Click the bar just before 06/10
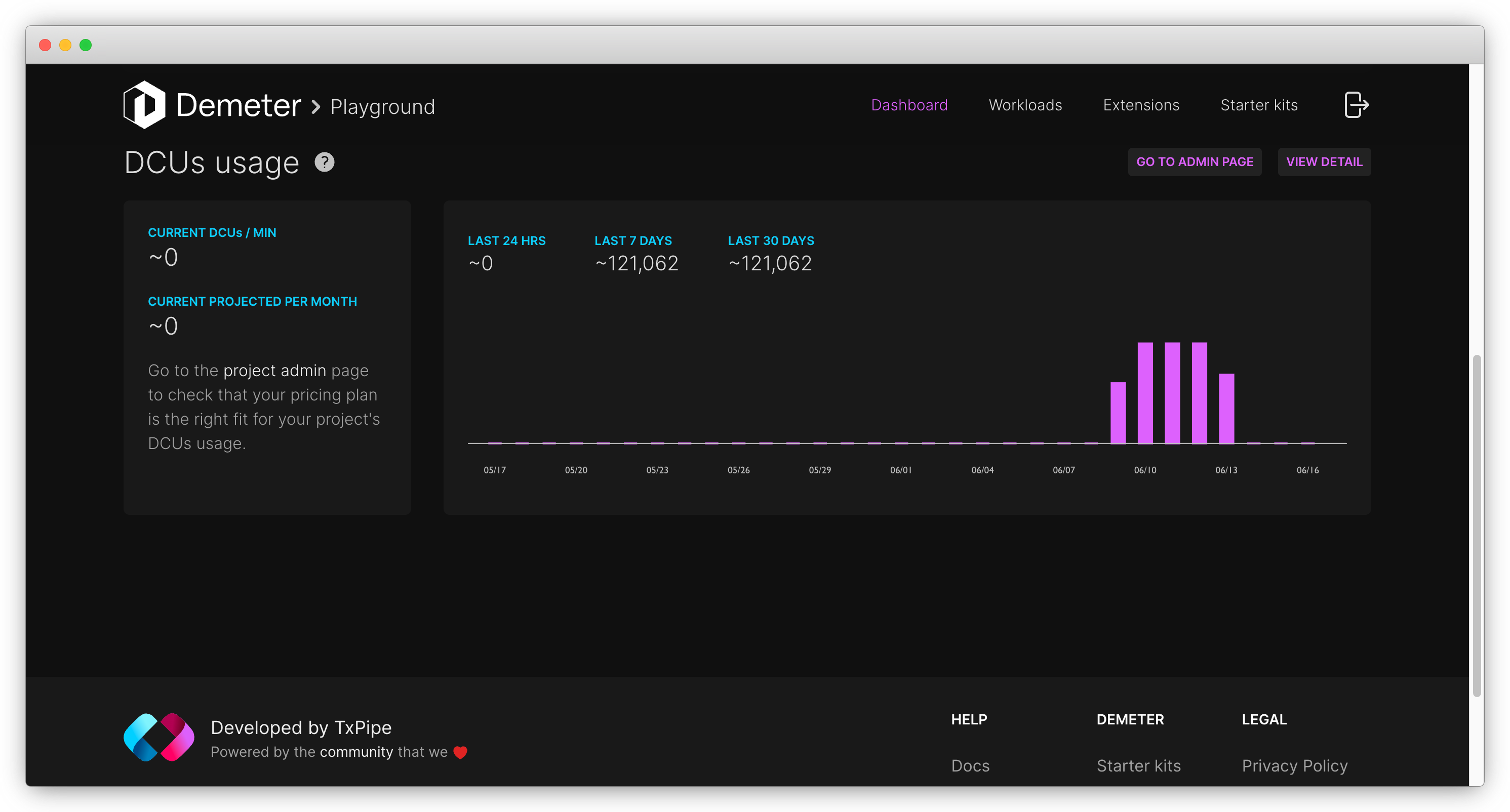 point(1118,413)
